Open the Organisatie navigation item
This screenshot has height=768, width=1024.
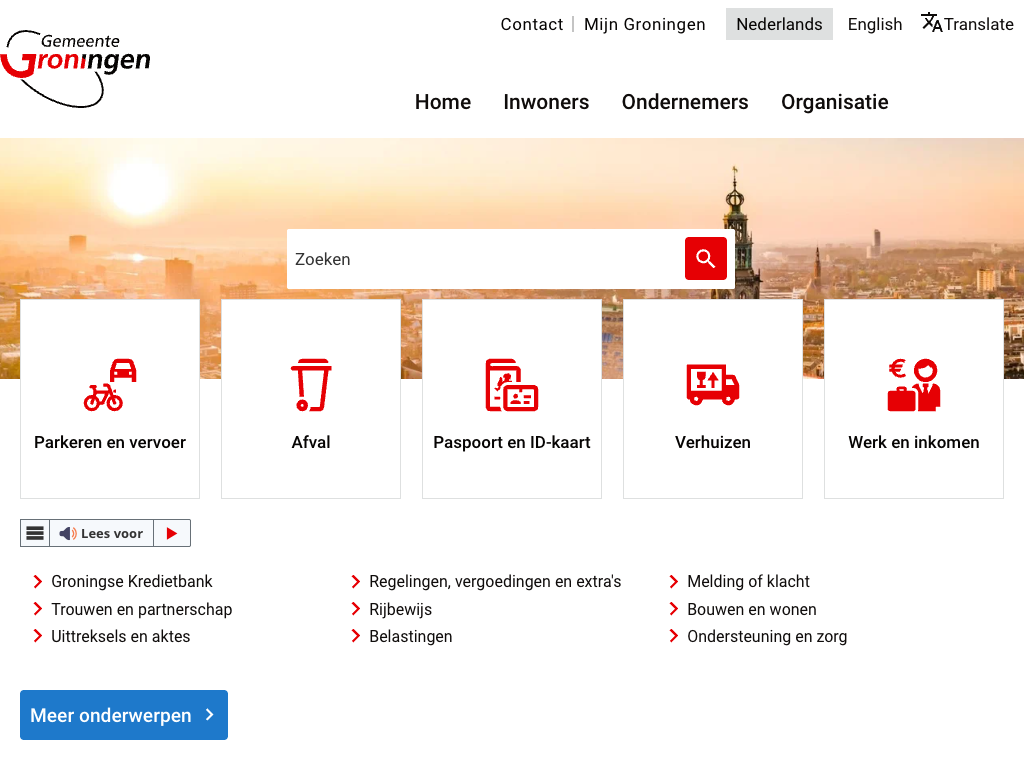pos(834,102)
